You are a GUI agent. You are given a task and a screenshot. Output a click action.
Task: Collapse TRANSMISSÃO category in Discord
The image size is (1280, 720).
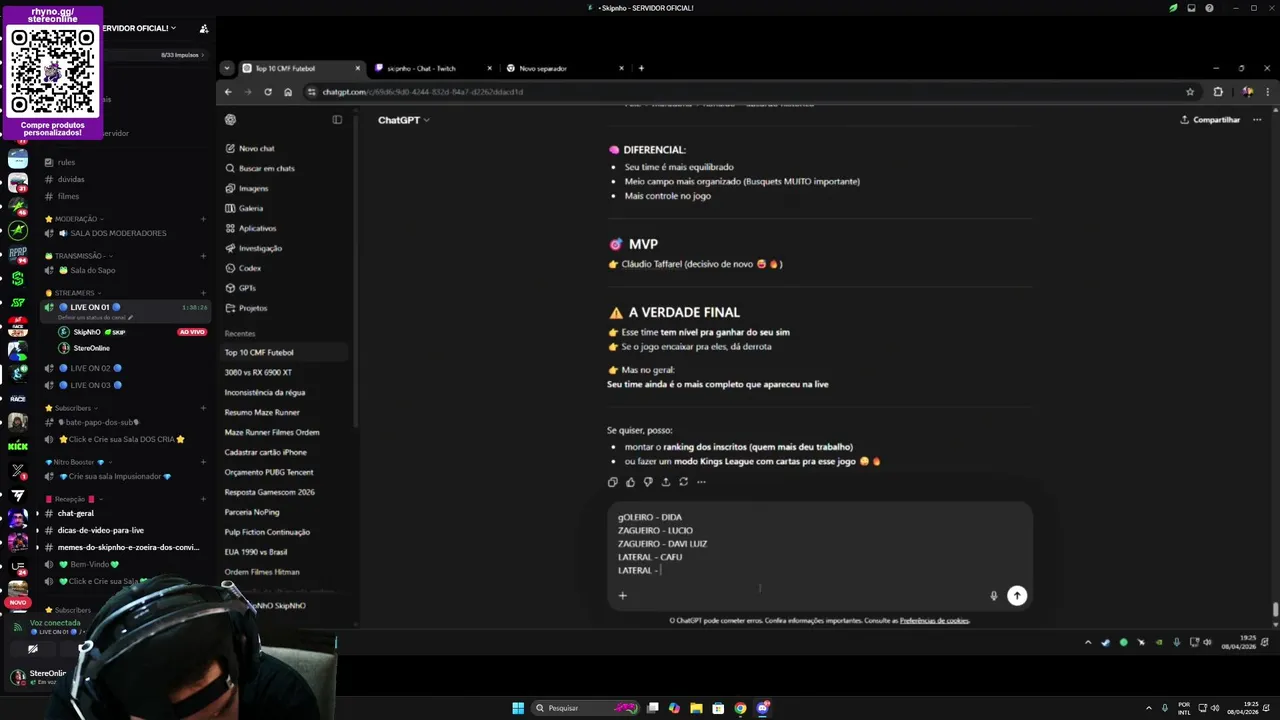[x=78, y=256]
